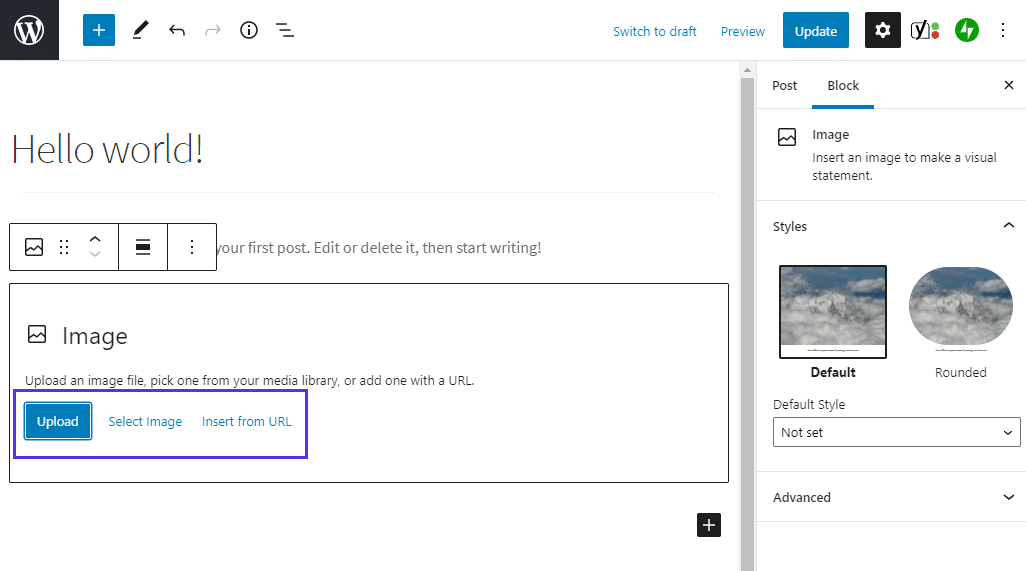Open the List View outline icon
This screenshot has width=1026, height=571.
click(x=285, y=30)
